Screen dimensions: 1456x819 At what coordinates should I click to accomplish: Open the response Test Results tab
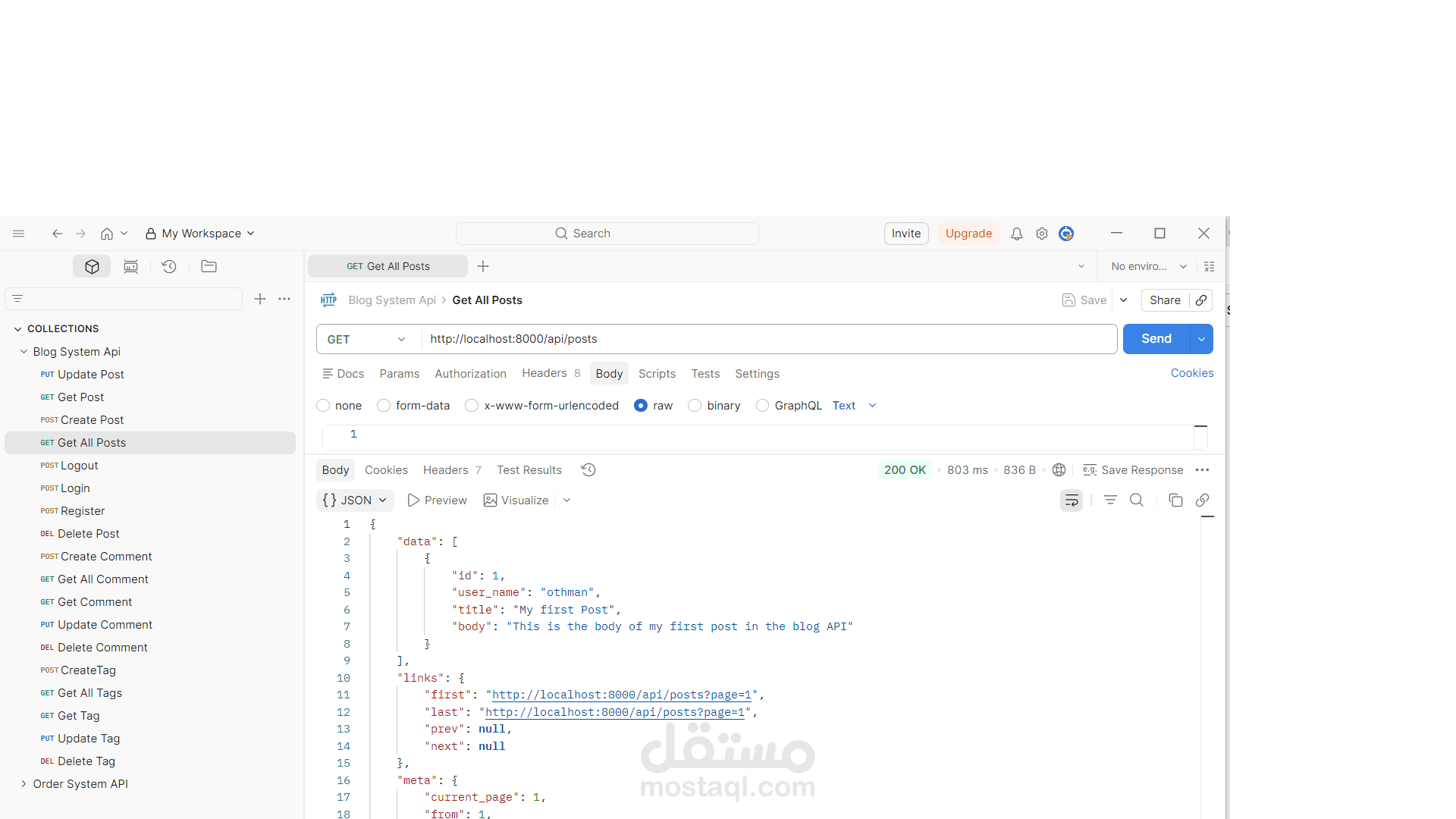[x=529, y=470]
